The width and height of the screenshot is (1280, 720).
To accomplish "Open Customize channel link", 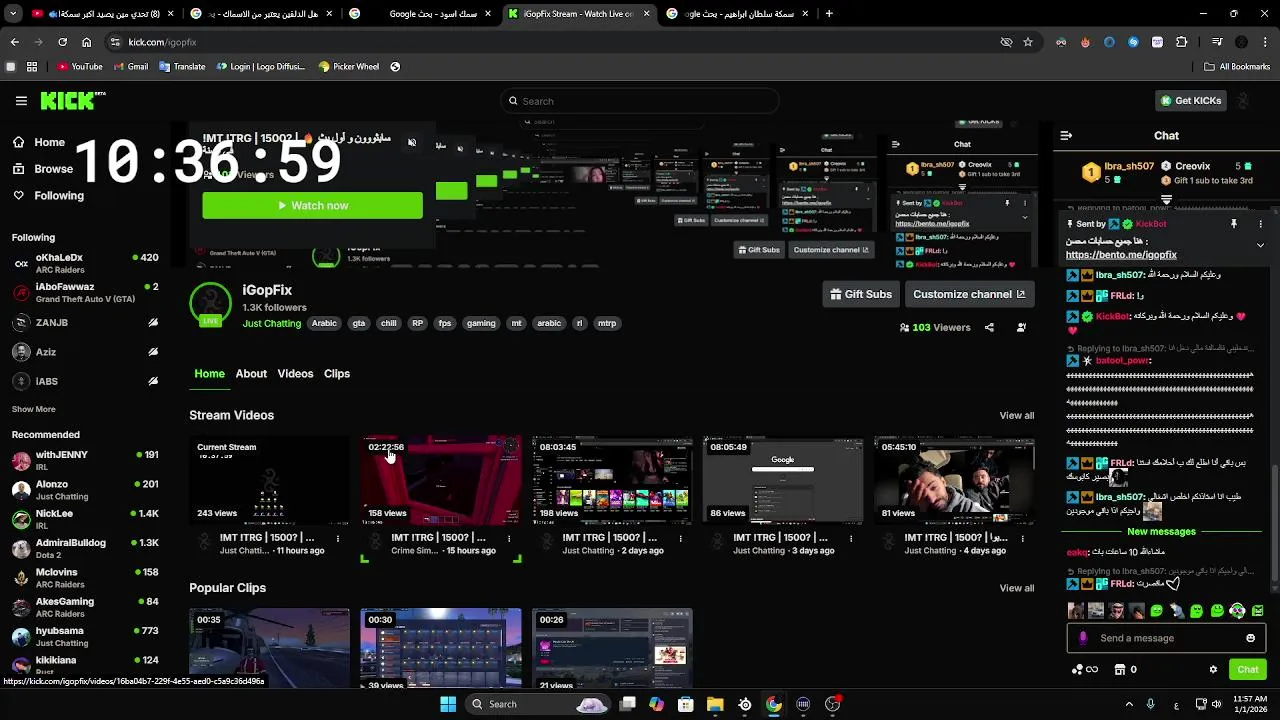I will click(x=969, y=294).
